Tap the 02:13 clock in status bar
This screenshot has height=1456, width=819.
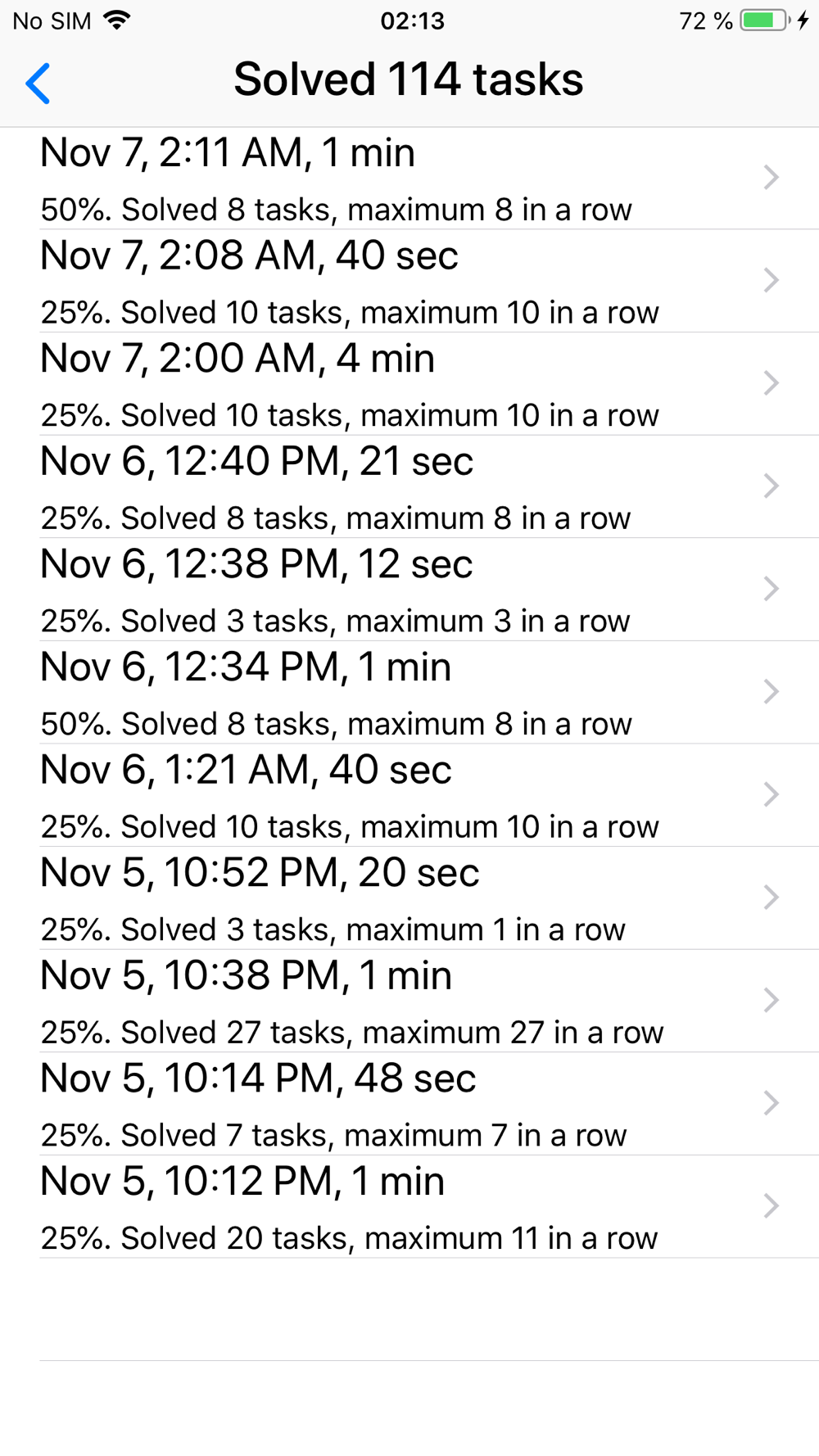tap(412, 20)
